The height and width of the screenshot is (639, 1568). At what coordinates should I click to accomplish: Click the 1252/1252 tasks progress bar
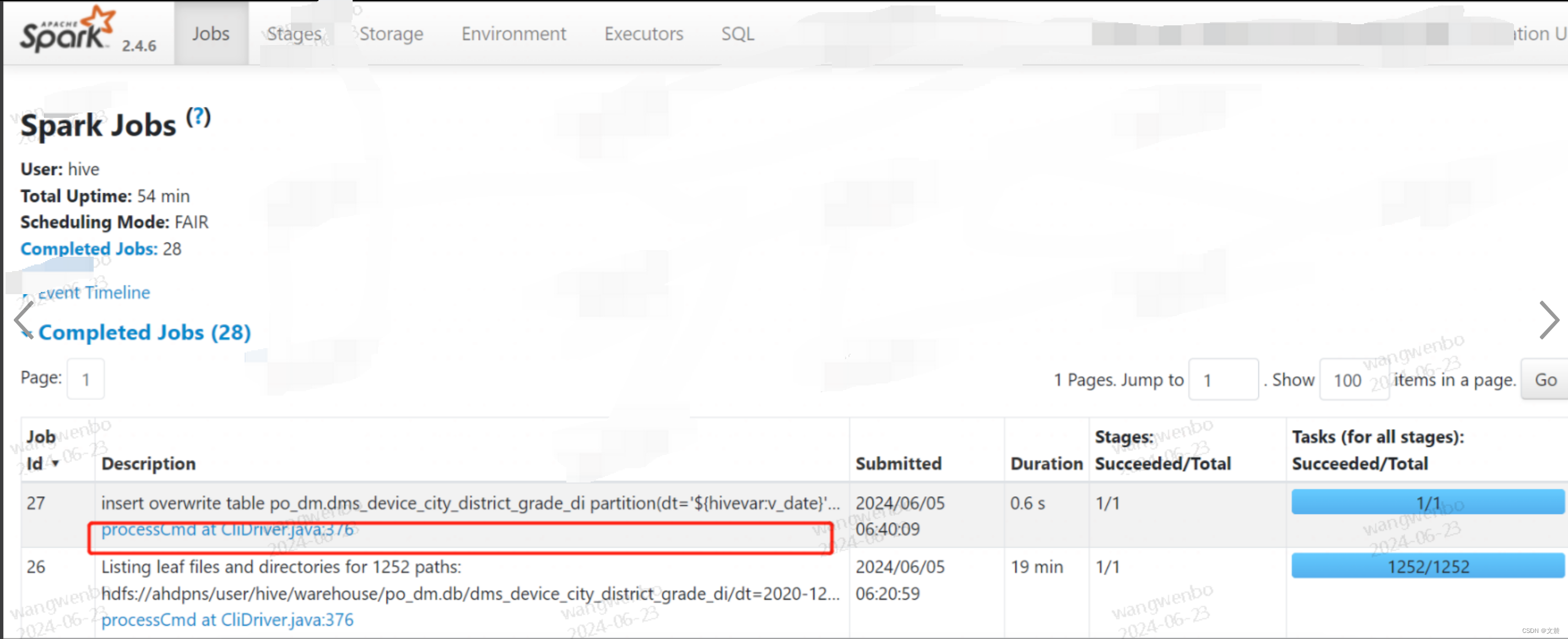(1428, 567)
